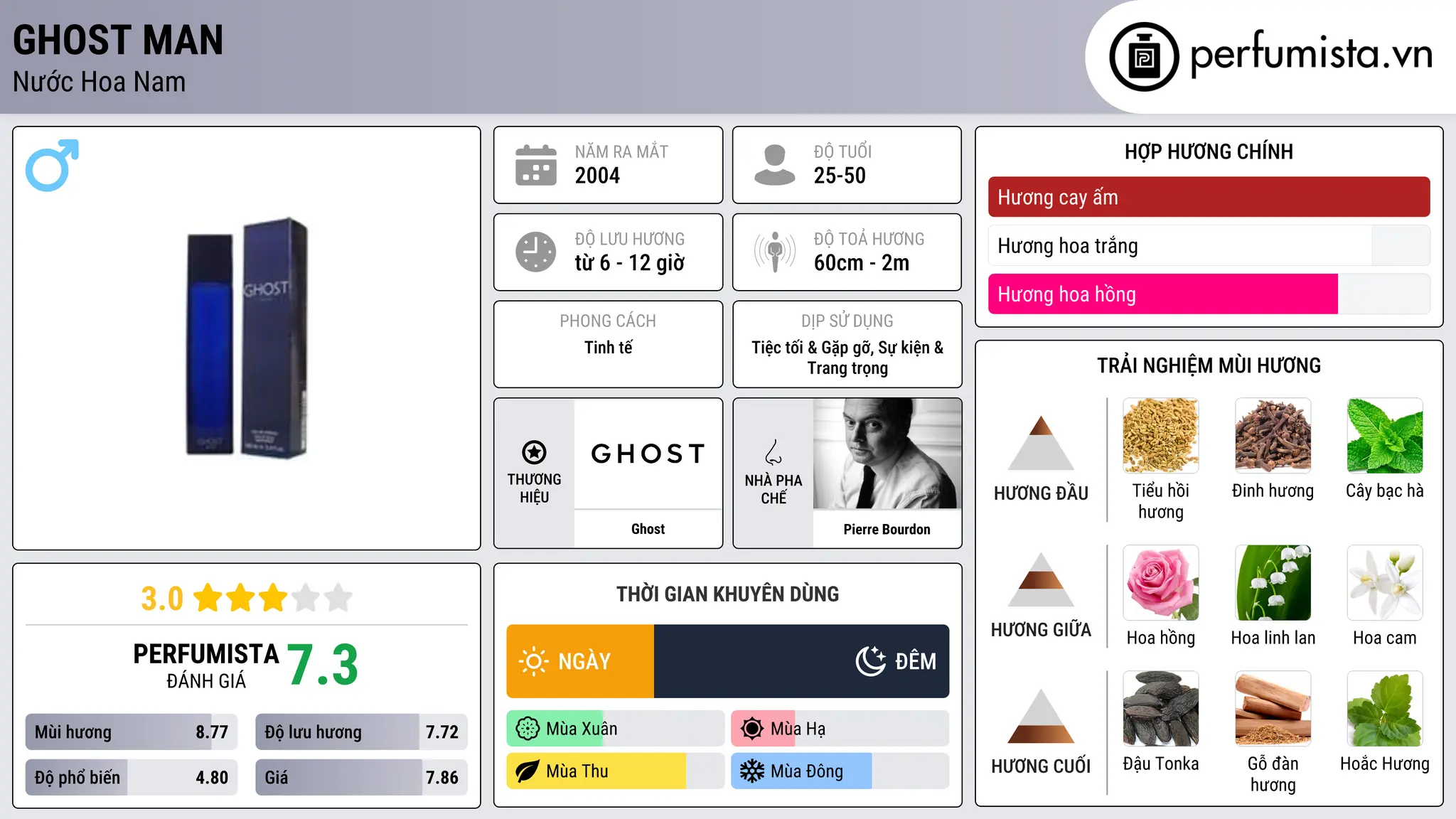The width and height of the screenshot is (1456, 819).
Task: Click the Tinh tế style value
Action: [609, 348]
